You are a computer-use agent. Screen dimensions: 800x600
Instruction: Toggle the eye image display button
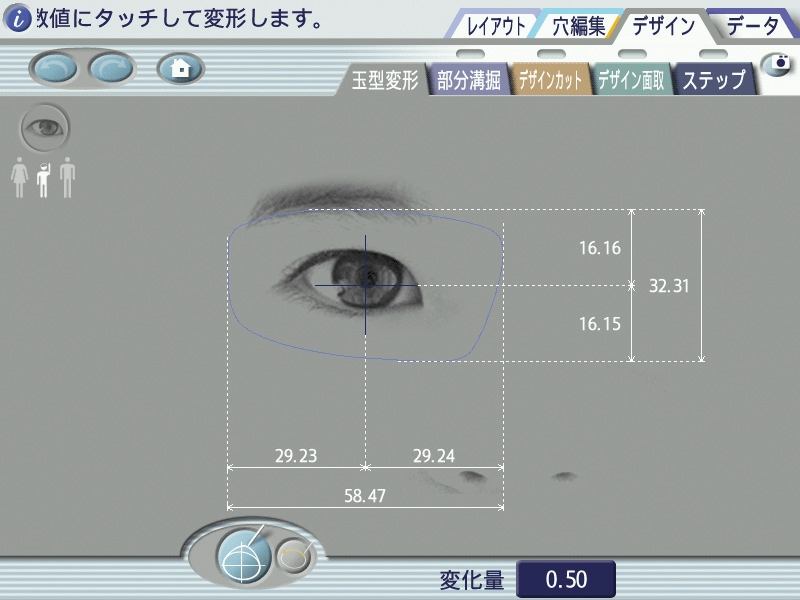coord(44,128)
